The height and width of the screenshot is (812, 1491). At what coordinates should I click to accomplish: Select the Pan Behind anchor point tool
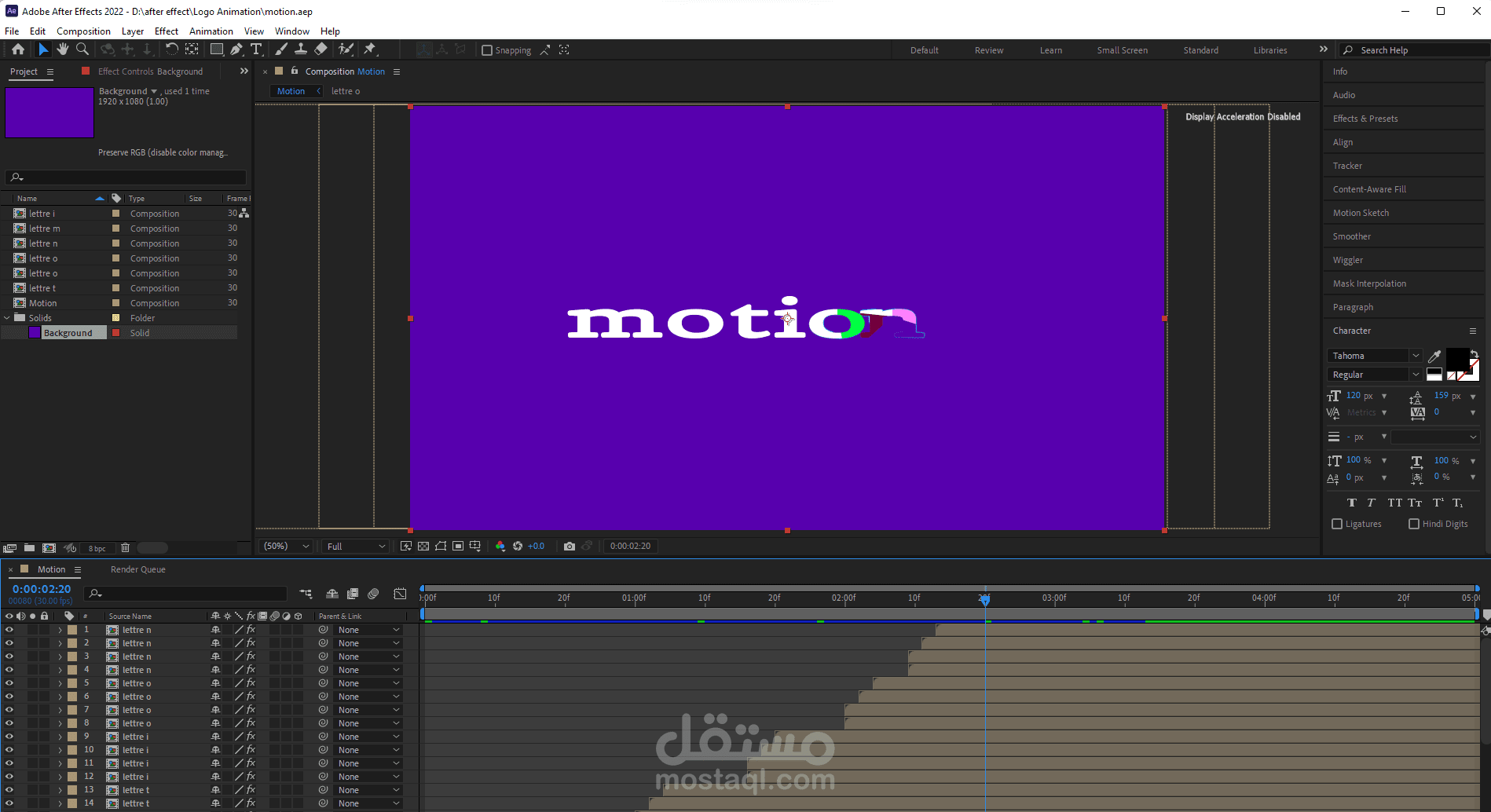[x=192, y=49]
